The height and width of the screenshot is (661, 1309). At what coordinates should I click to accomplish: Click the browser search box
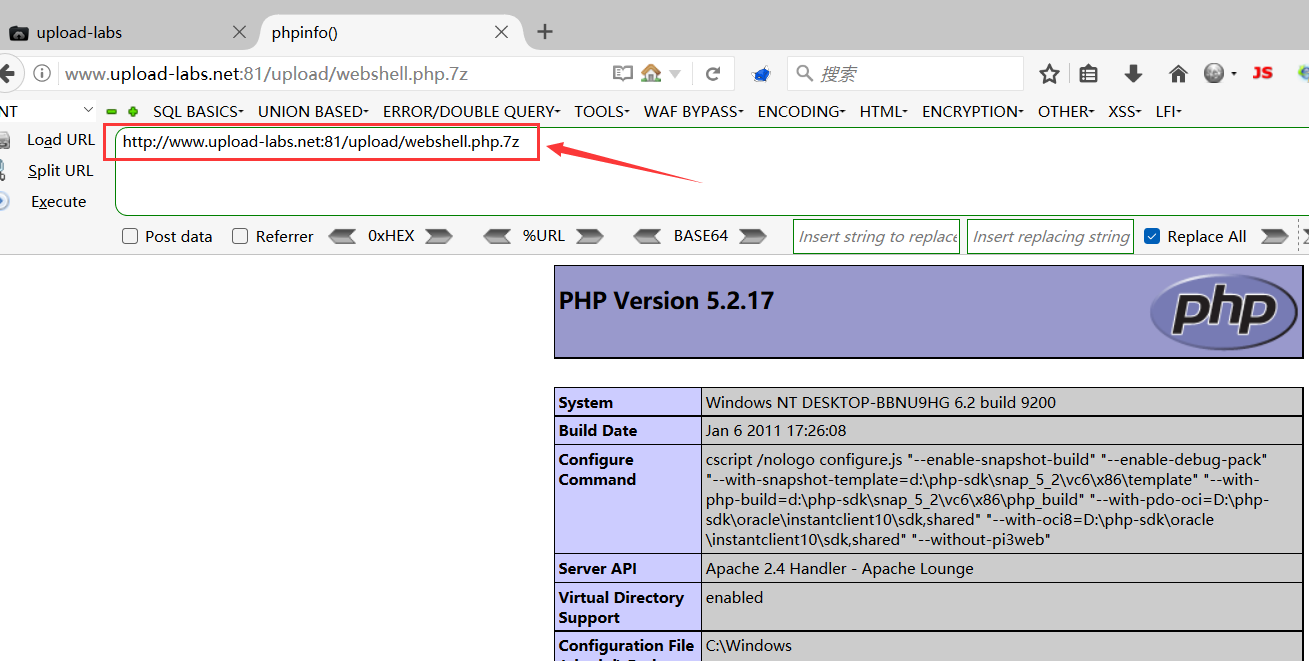[x=905, y=73]
